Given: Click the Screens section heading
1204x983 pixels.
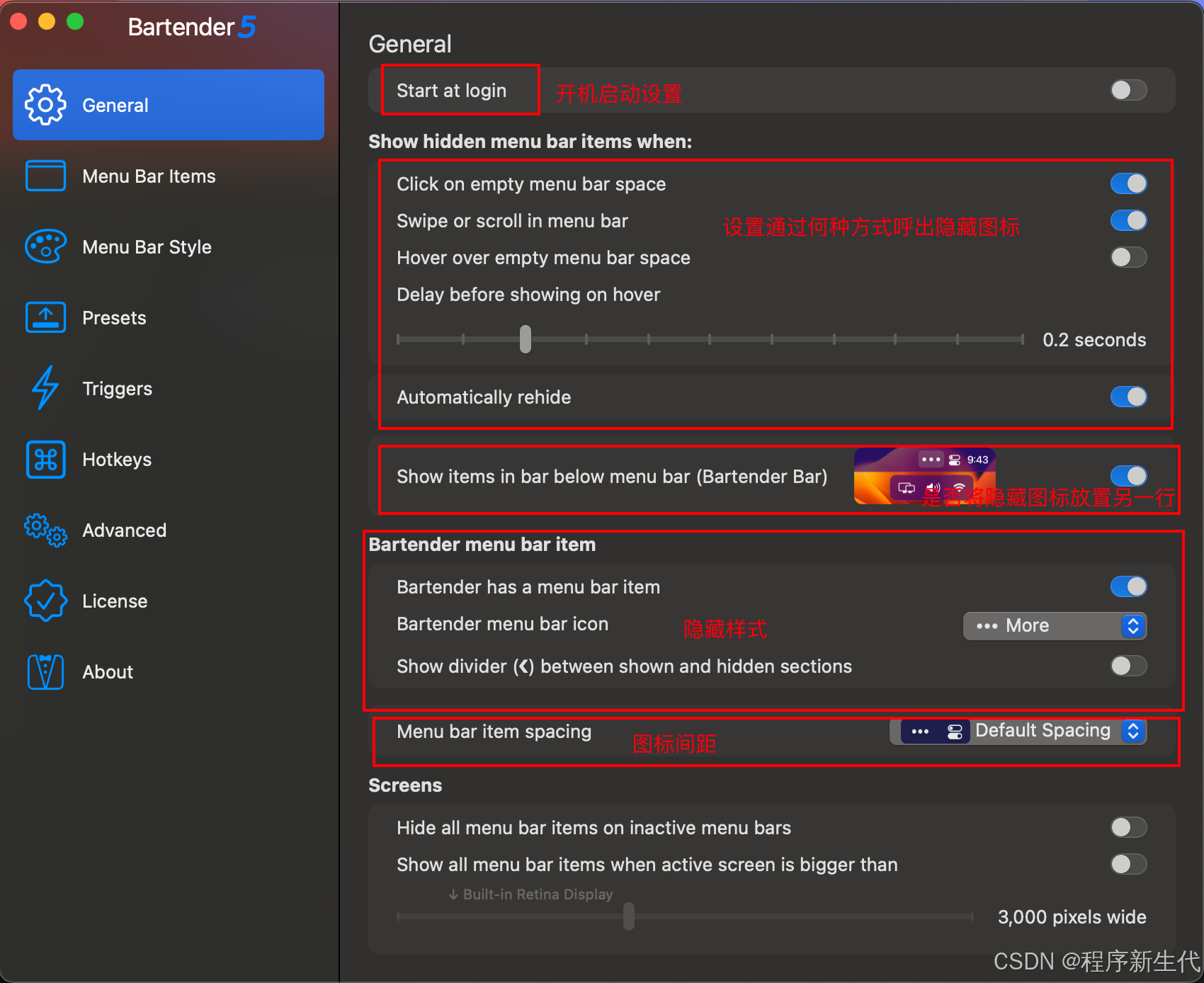Looking at the screenshot, I should pyautogui.click(x=405, y=785).
